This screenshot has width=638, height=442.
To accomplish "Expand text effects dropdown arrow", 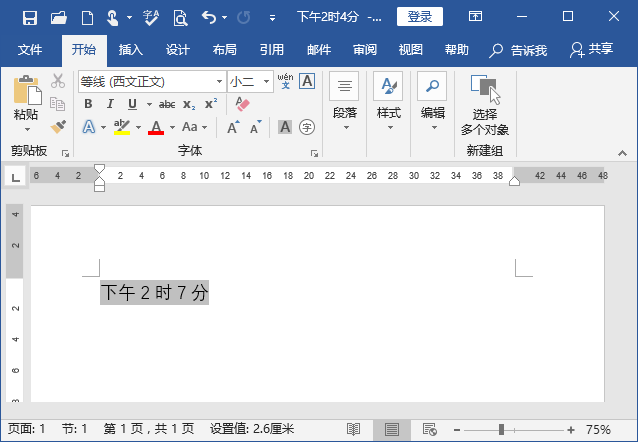I will click(x=103, y=127).
